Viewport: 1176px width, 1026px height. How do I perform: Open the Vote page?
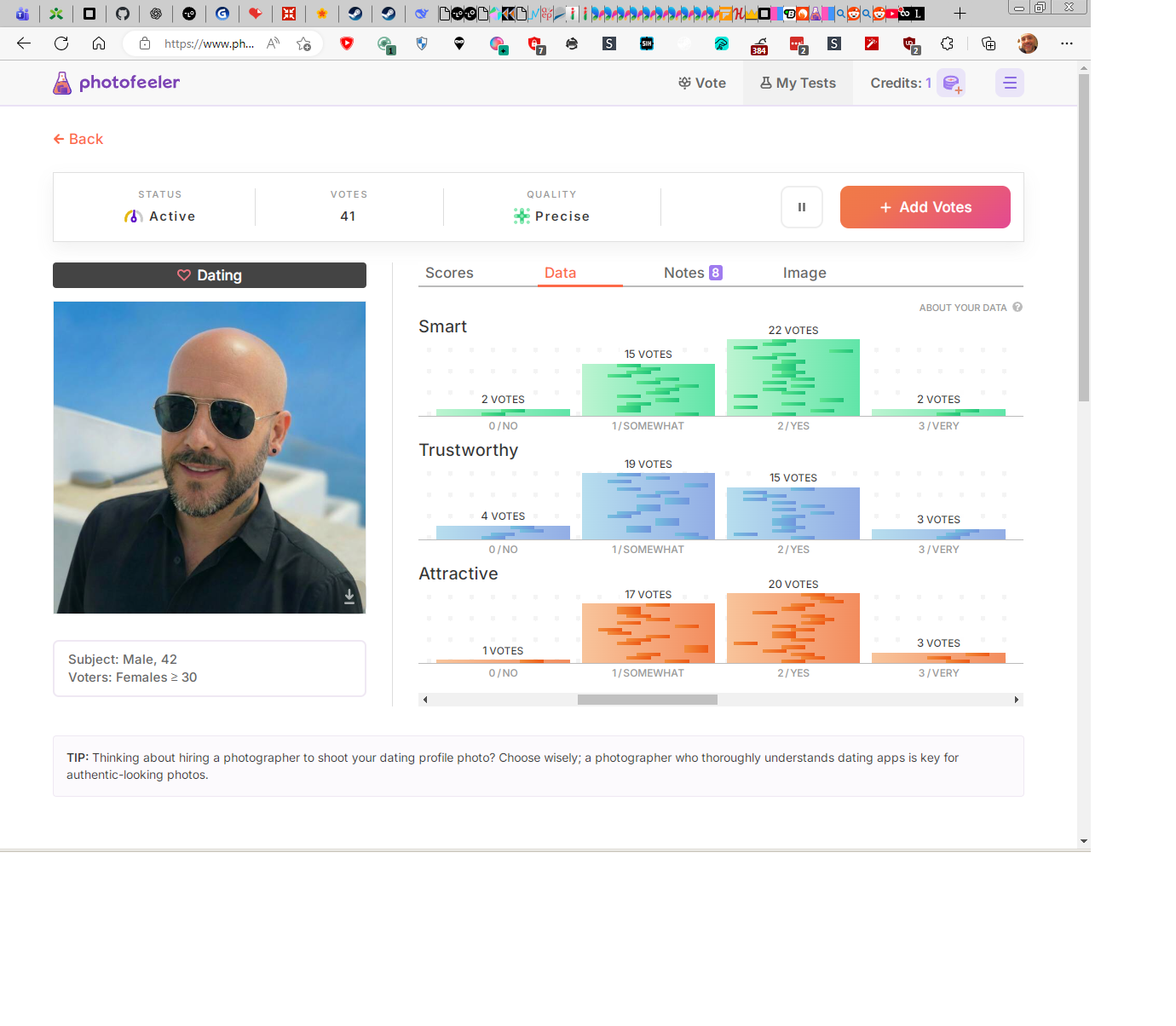[x=702, y=83]
